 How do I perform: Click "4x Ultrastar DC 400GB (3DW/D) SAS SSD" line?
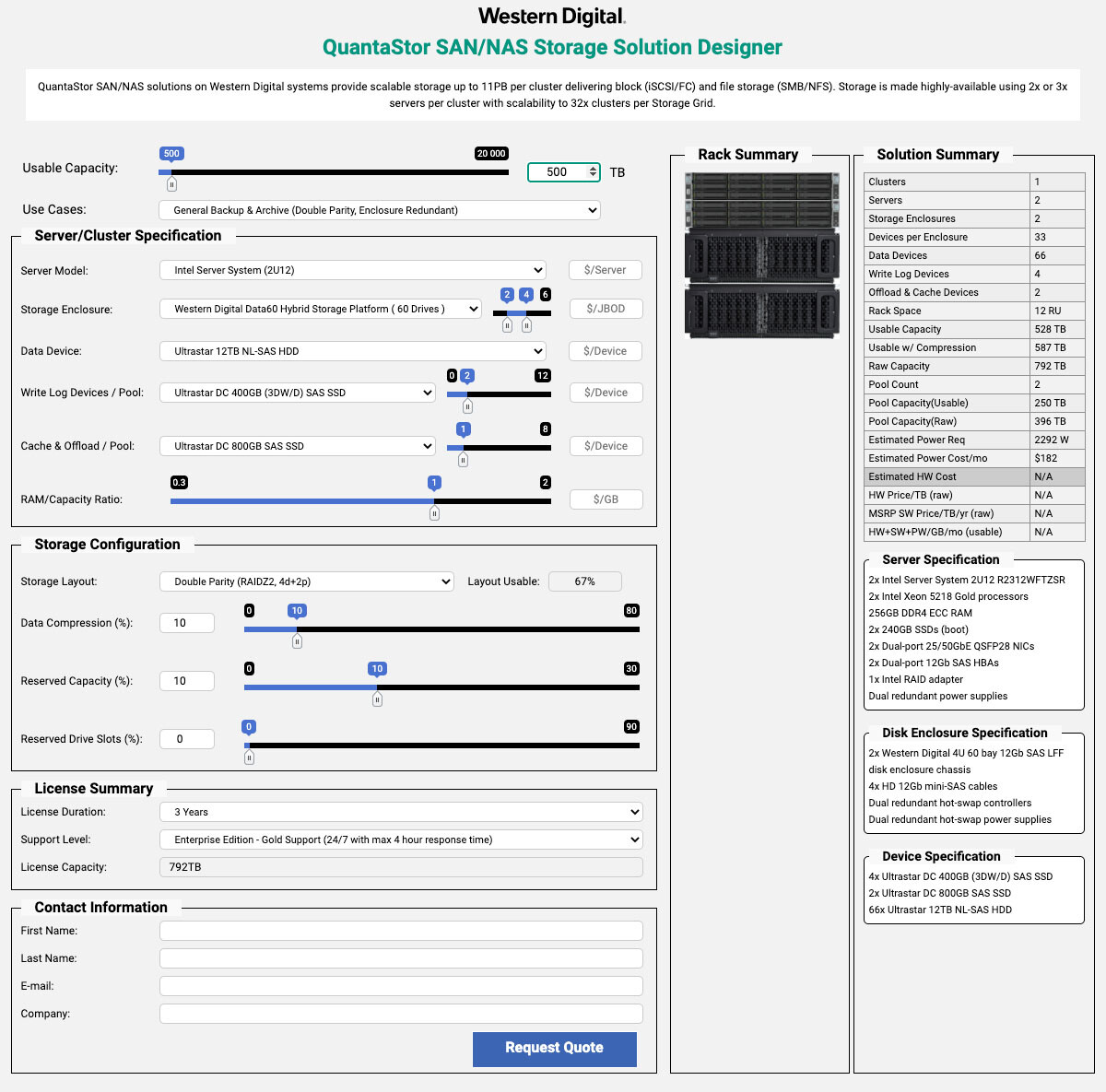click(960, 876)
